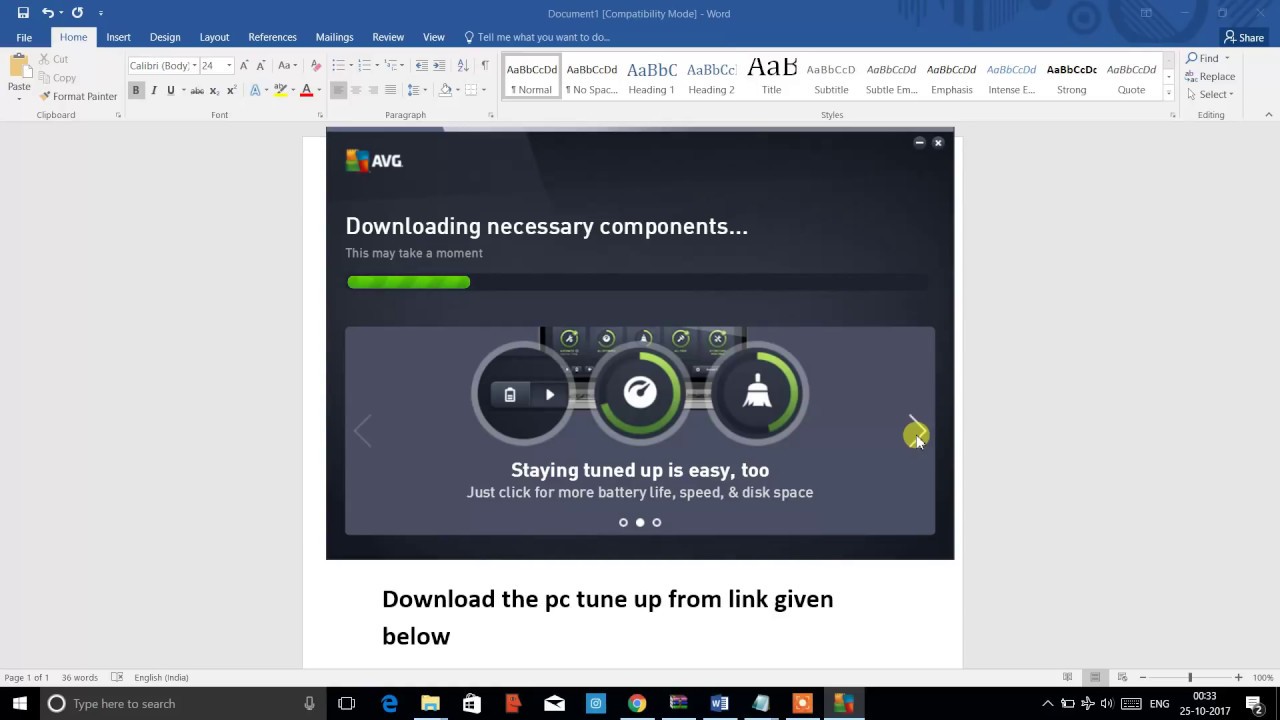Open the Change Case Aa dropdown
The height and width of the screenshot is (720, 1280).
click(x=288, y=65)
